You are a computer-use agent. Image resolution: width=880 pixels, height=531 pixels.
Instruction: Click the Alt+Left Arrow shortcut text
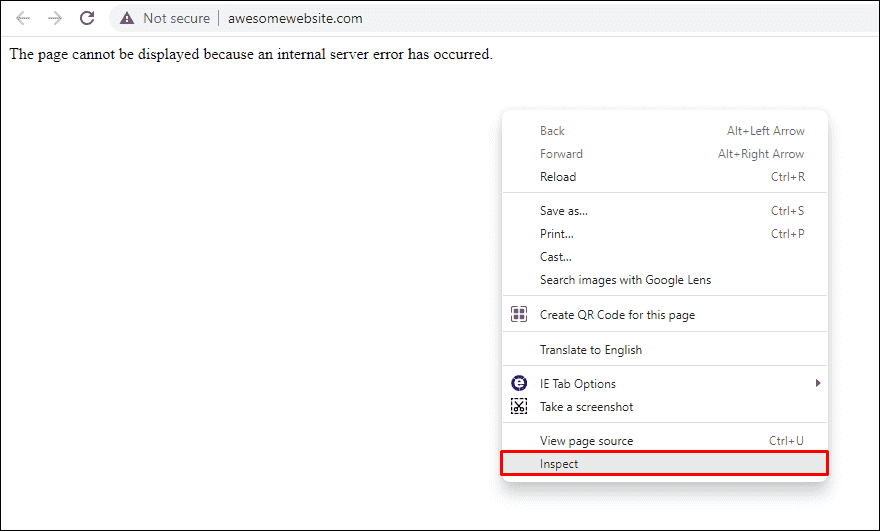tap(766, 131)
